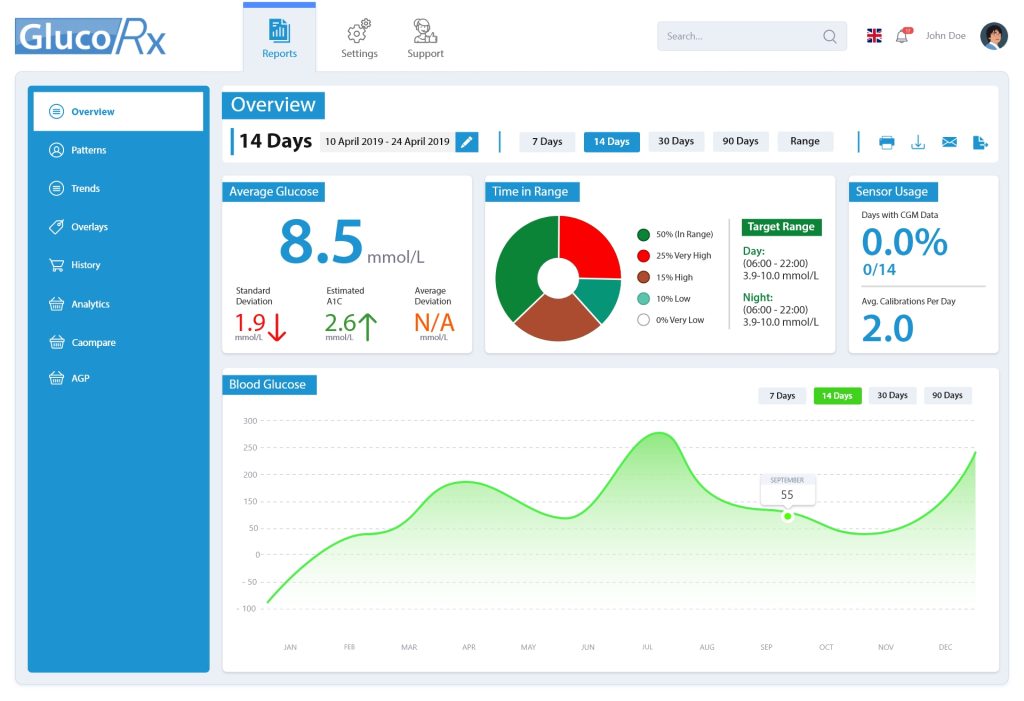The image size is (1024, 701).
Task: Click the Range button
Action: click(805, 142)
